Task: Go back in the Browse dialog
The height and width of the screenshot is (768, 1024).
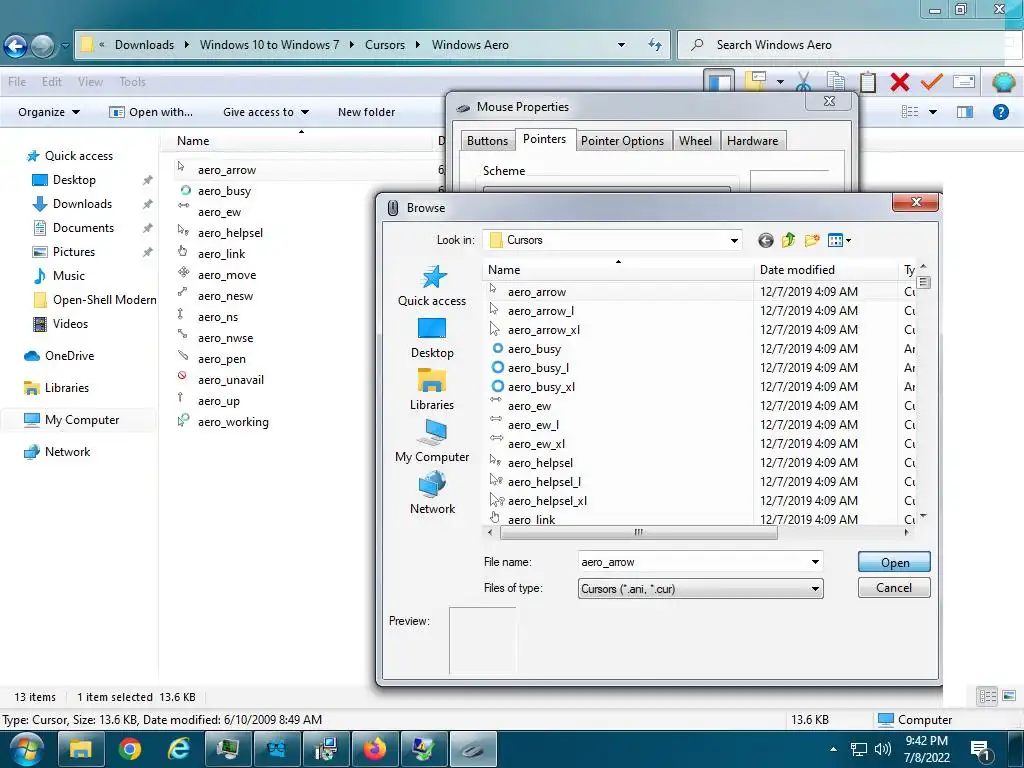Action: [x=765, y=240]
